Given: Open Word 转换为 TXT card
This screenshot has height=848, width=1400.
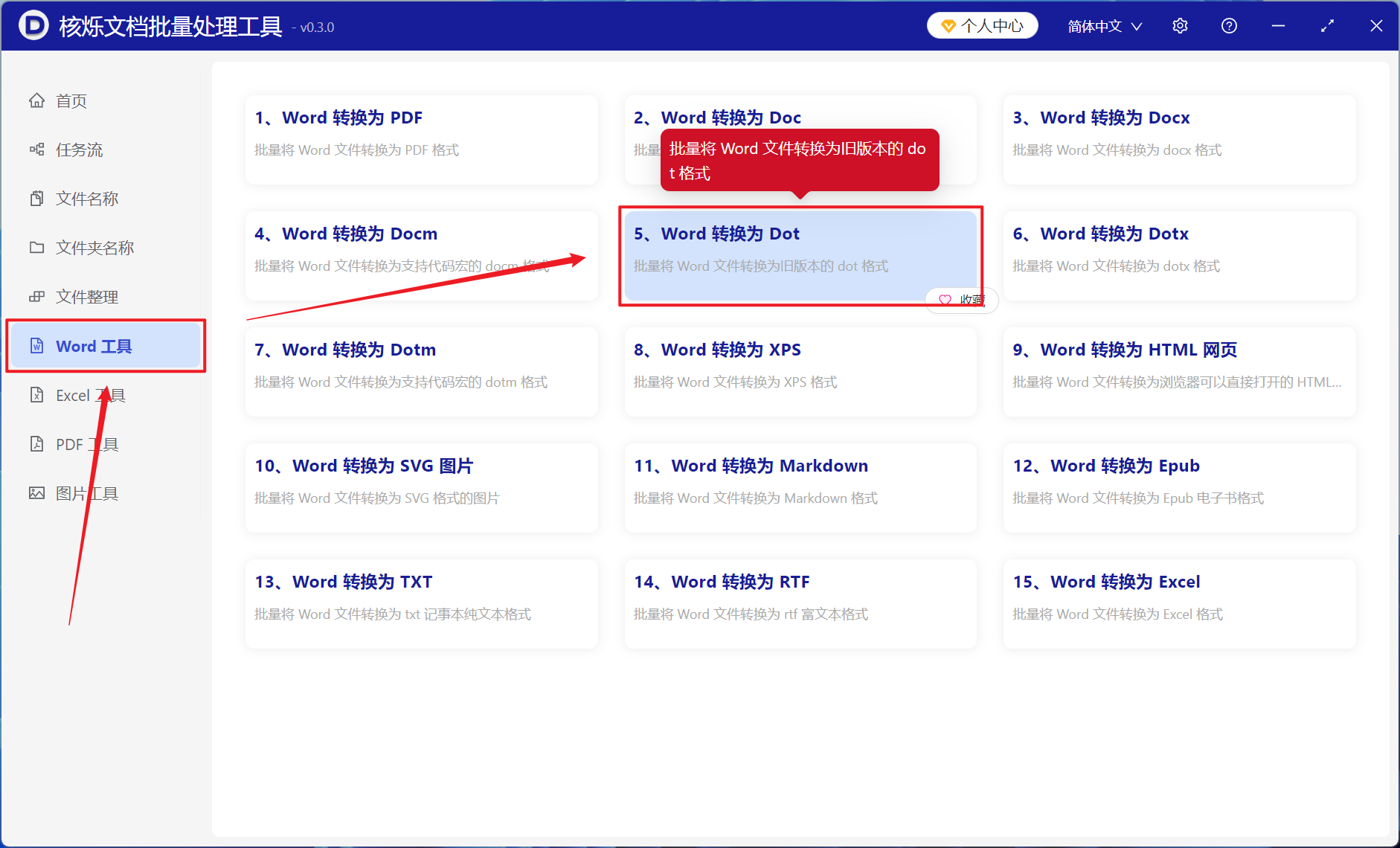Looking at the screenshot, I should (422, 603).
